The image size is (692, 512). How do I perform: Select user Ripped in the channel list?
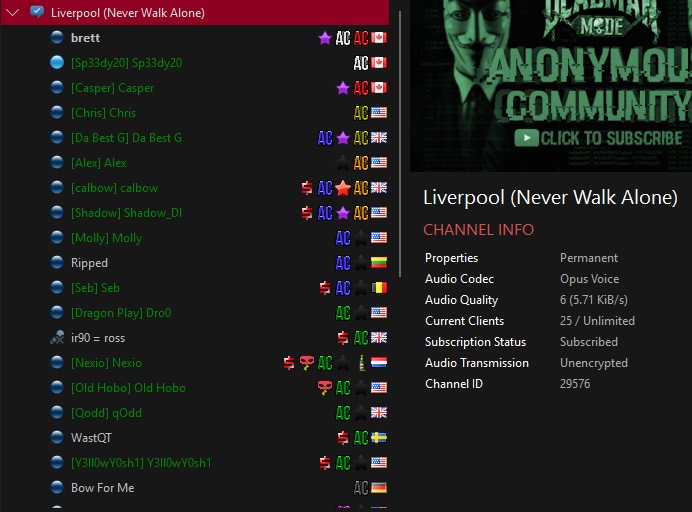(89, 263)
